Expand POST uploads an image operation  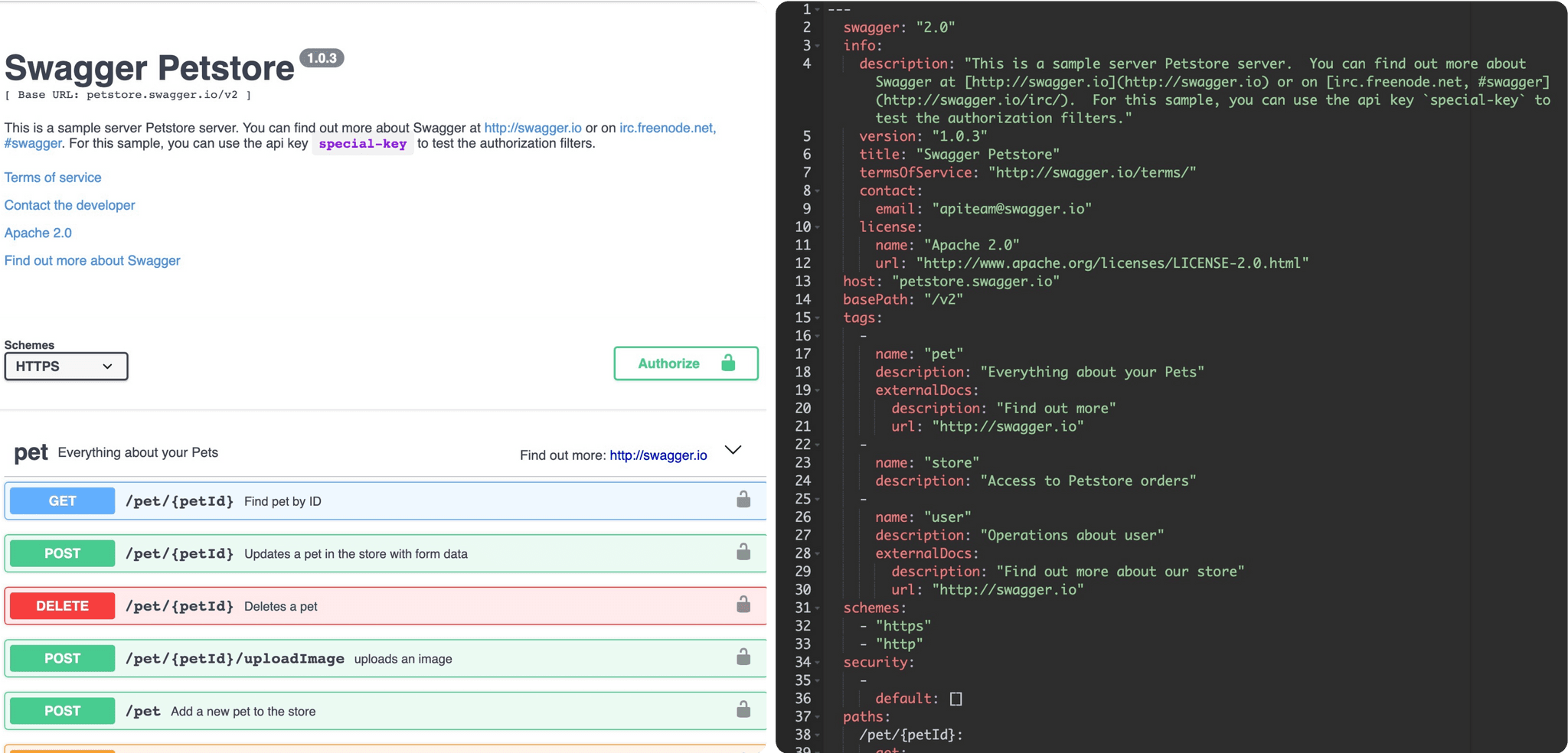click(x=385, y=658)
